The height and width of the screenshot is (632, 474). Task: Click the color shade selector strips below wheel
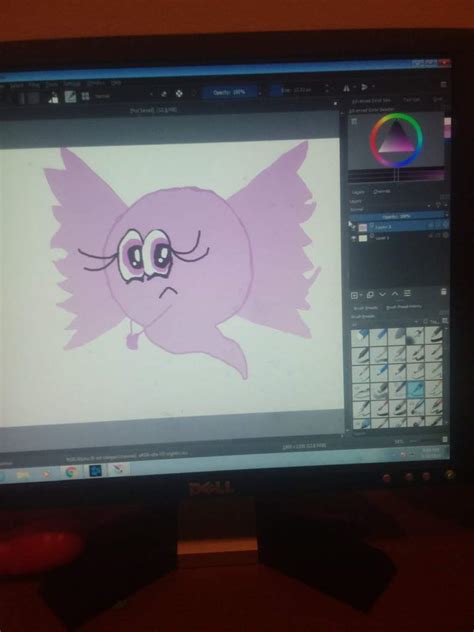[x=397, y=175]
